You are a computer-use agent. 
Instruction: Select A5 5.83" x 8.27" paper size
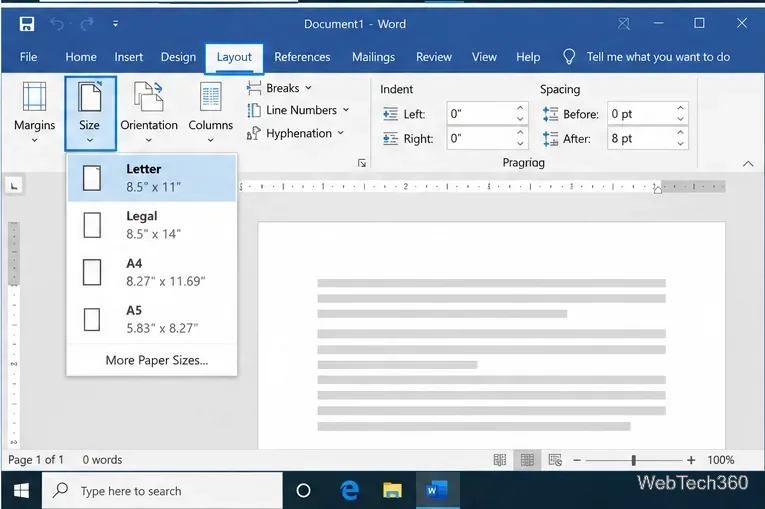point(152,319)
